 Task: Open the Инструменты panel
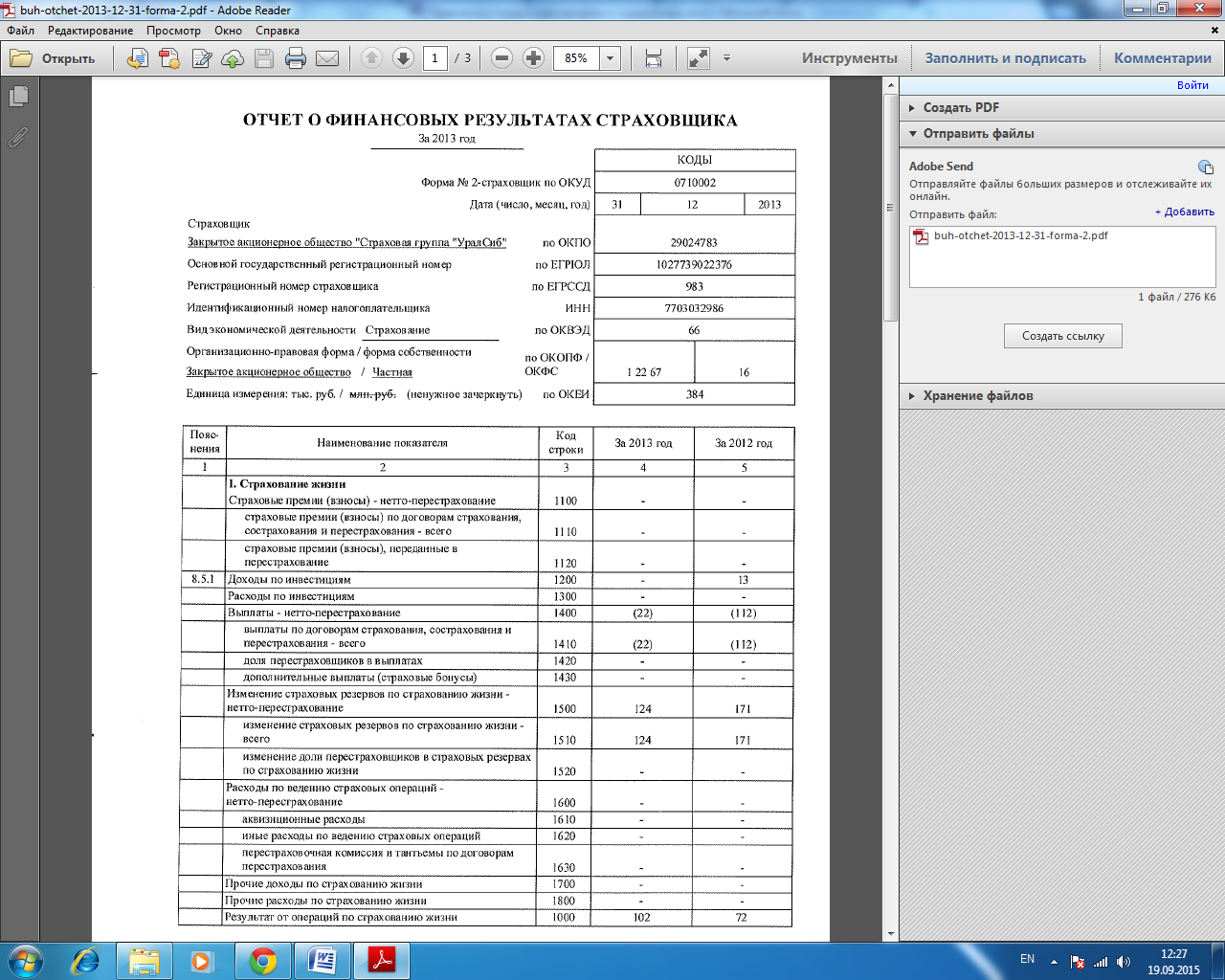850,58
